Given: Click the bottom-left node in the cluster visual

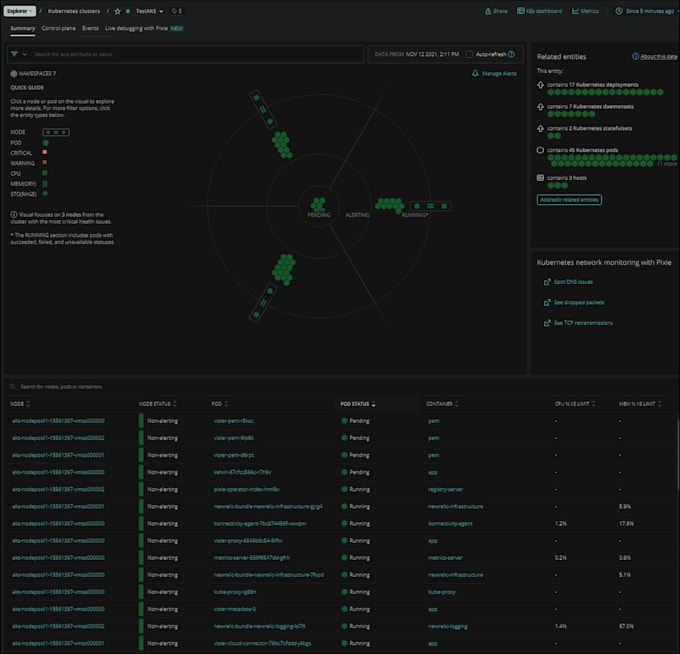Looking at the screenshot, I should point(263,302).
